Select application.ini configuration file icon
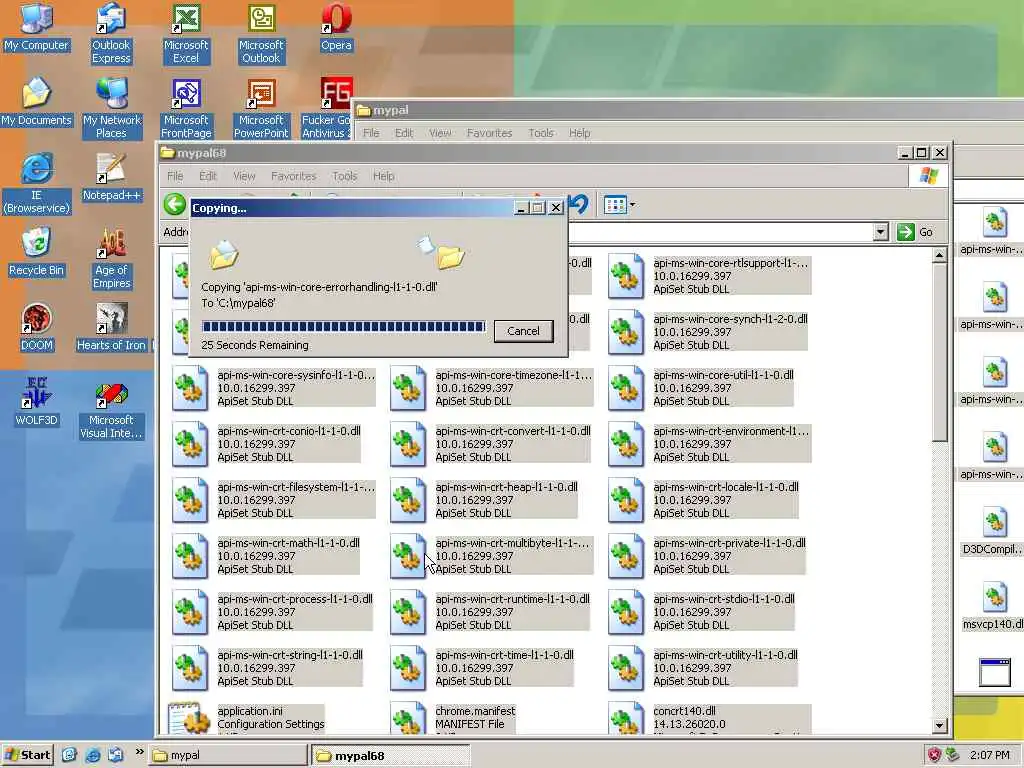 [189, 718]
